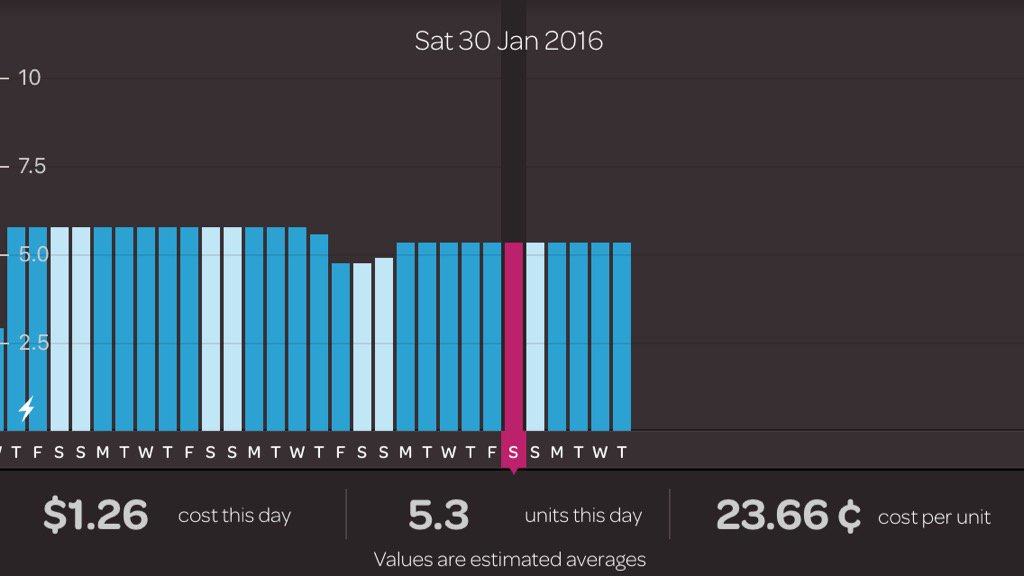Click the Values are estimated averages note
This screenshot has height=576, width=1024.
click(510, 559)
